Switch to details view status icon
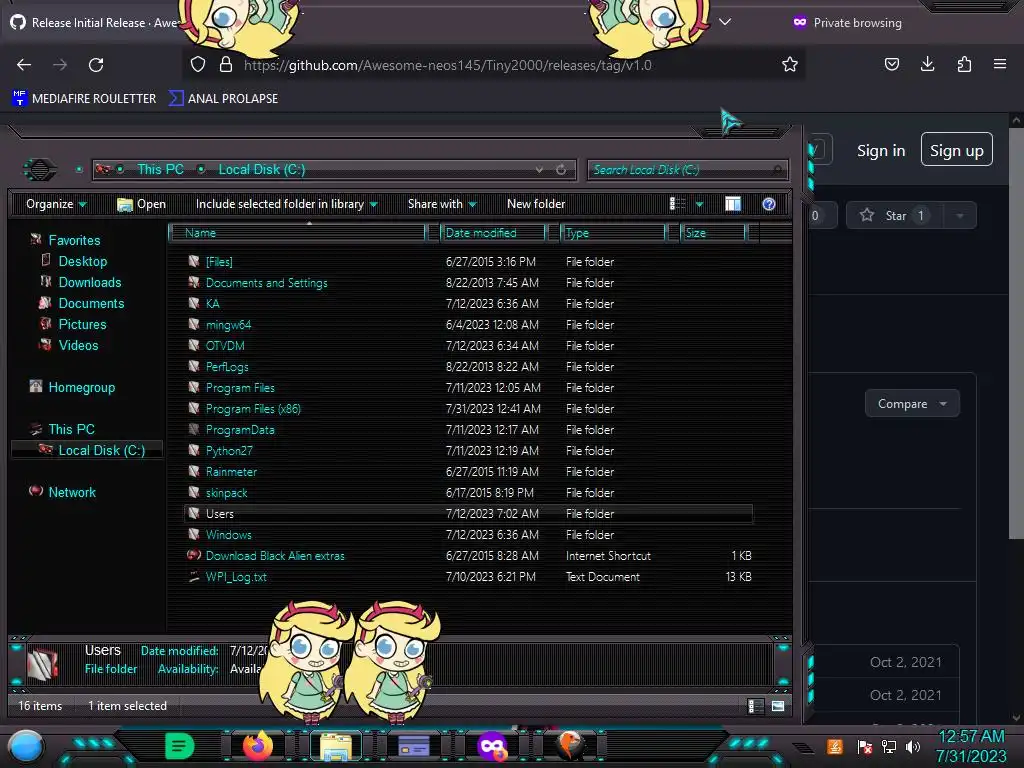This screenshot has width=1024, height=768. pyautogui.click(x=756, y=706)
